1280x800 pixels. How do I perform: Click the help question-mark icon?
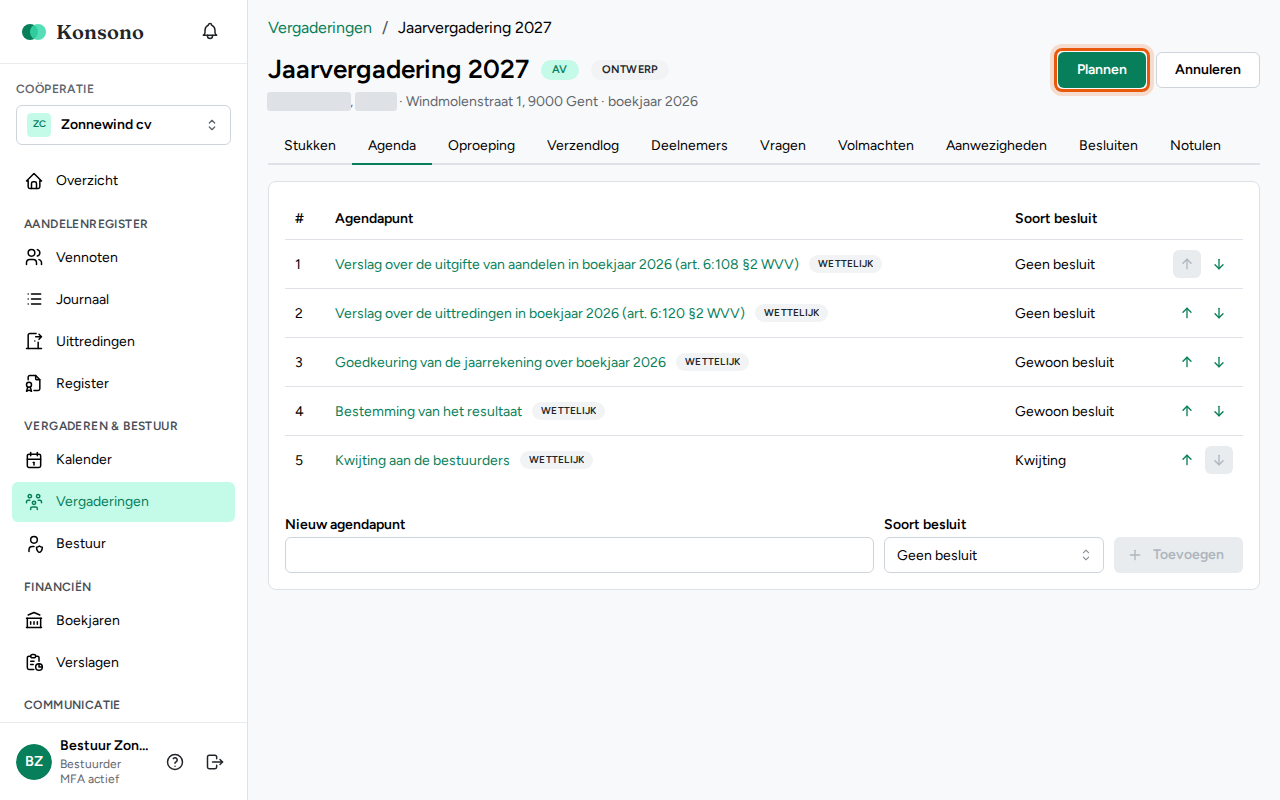(175, 762)
